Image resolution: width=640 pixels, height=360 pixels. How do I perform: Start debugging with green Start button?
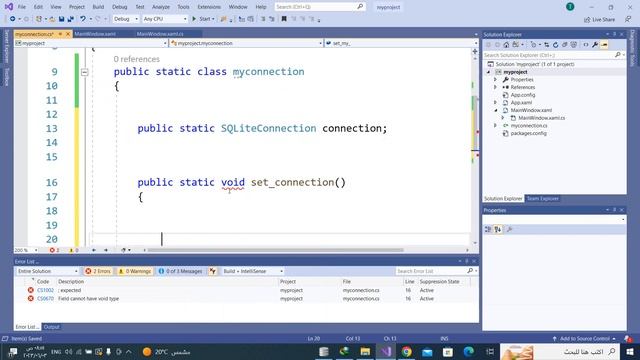(203, 19)
